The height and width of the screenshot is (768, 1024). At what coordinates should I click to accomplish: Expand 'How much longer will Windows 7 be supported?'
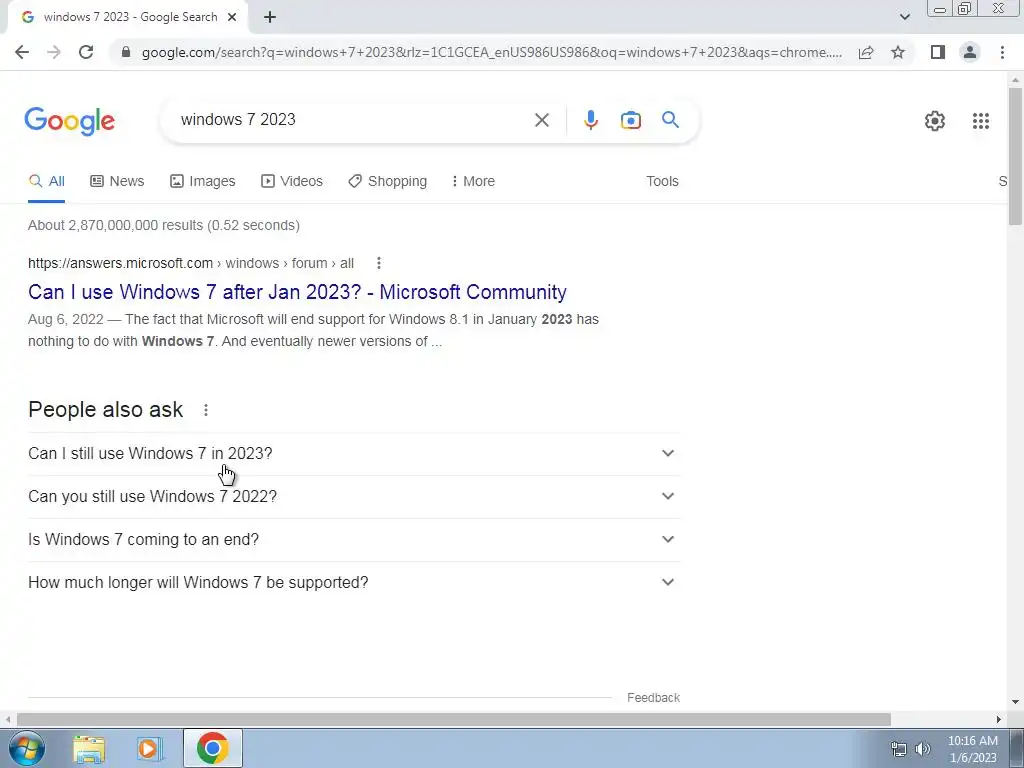[x=354, y=583]
